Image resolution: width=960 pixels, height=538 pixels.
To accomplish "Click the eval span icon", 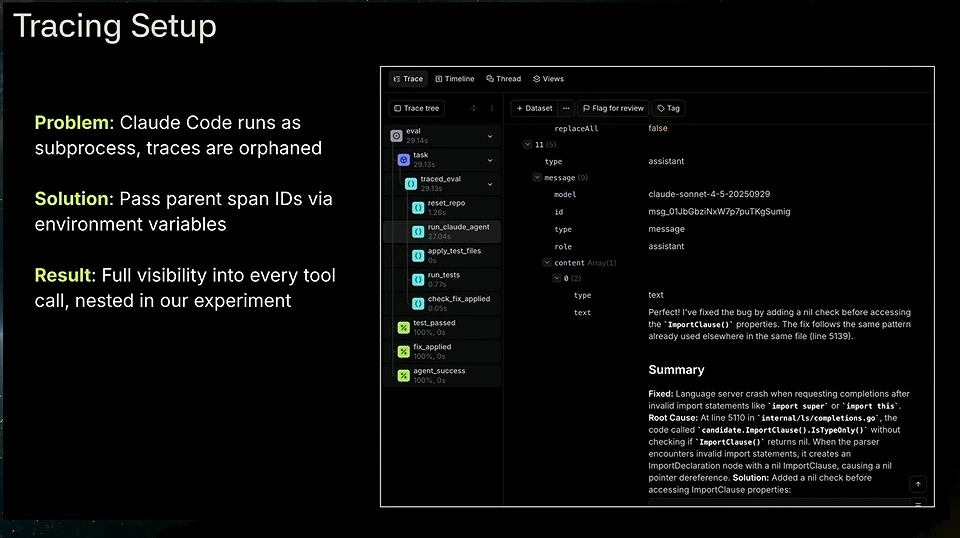I will 396,136.
